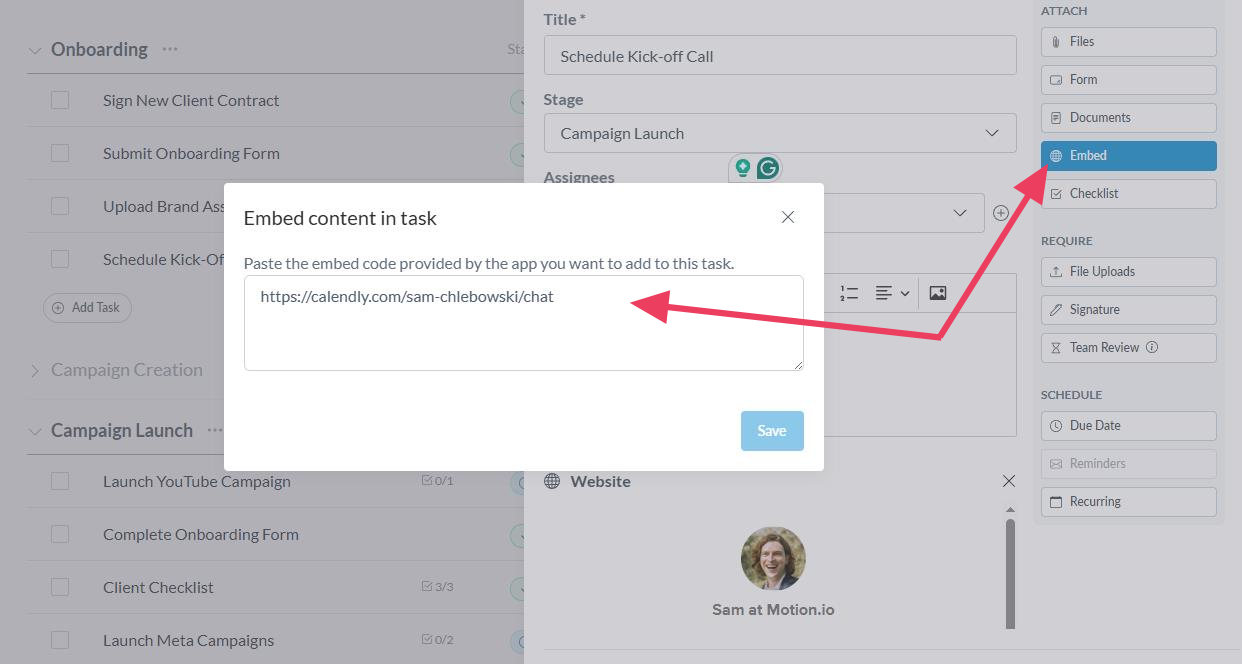
Task: Mark Client Checklist task checkbox
Action: 60,587
